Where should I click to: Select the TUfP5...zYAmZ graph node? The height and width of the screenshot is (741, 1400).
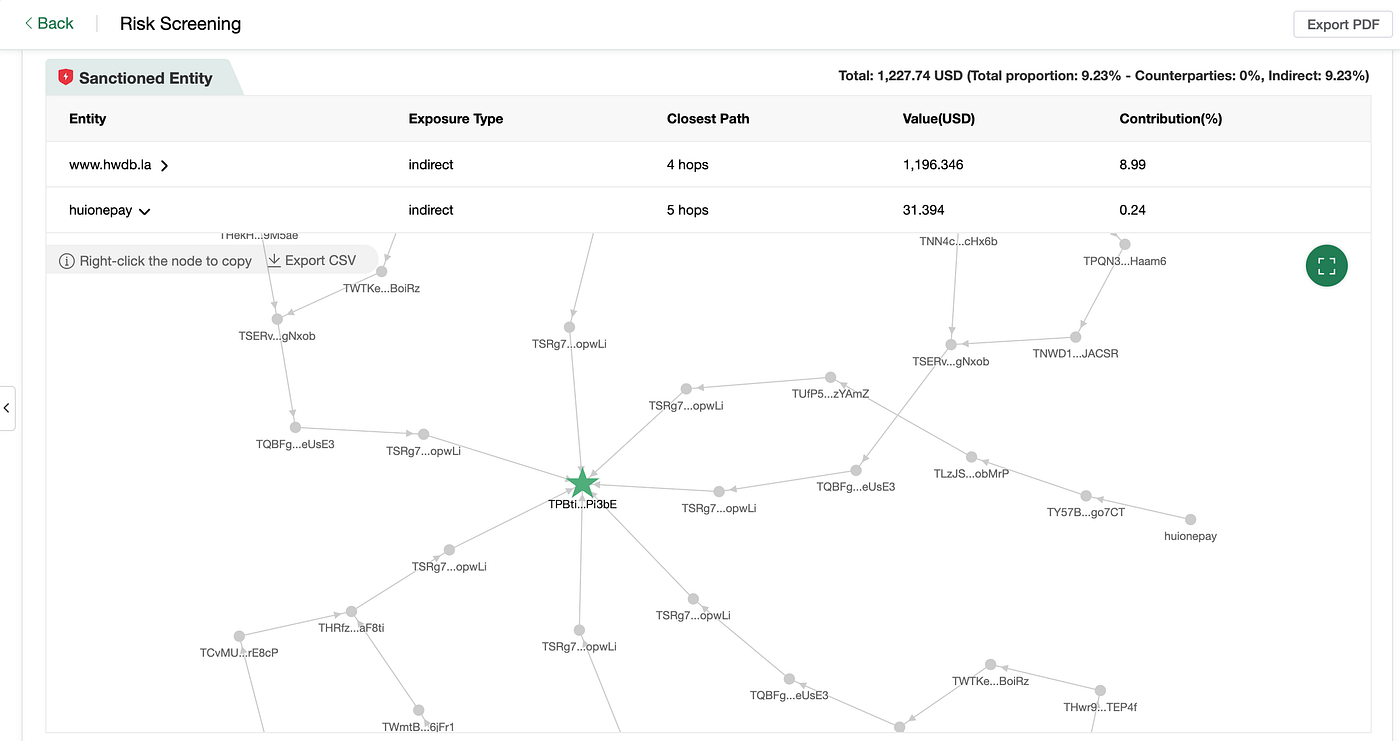(x=830, y=378)
